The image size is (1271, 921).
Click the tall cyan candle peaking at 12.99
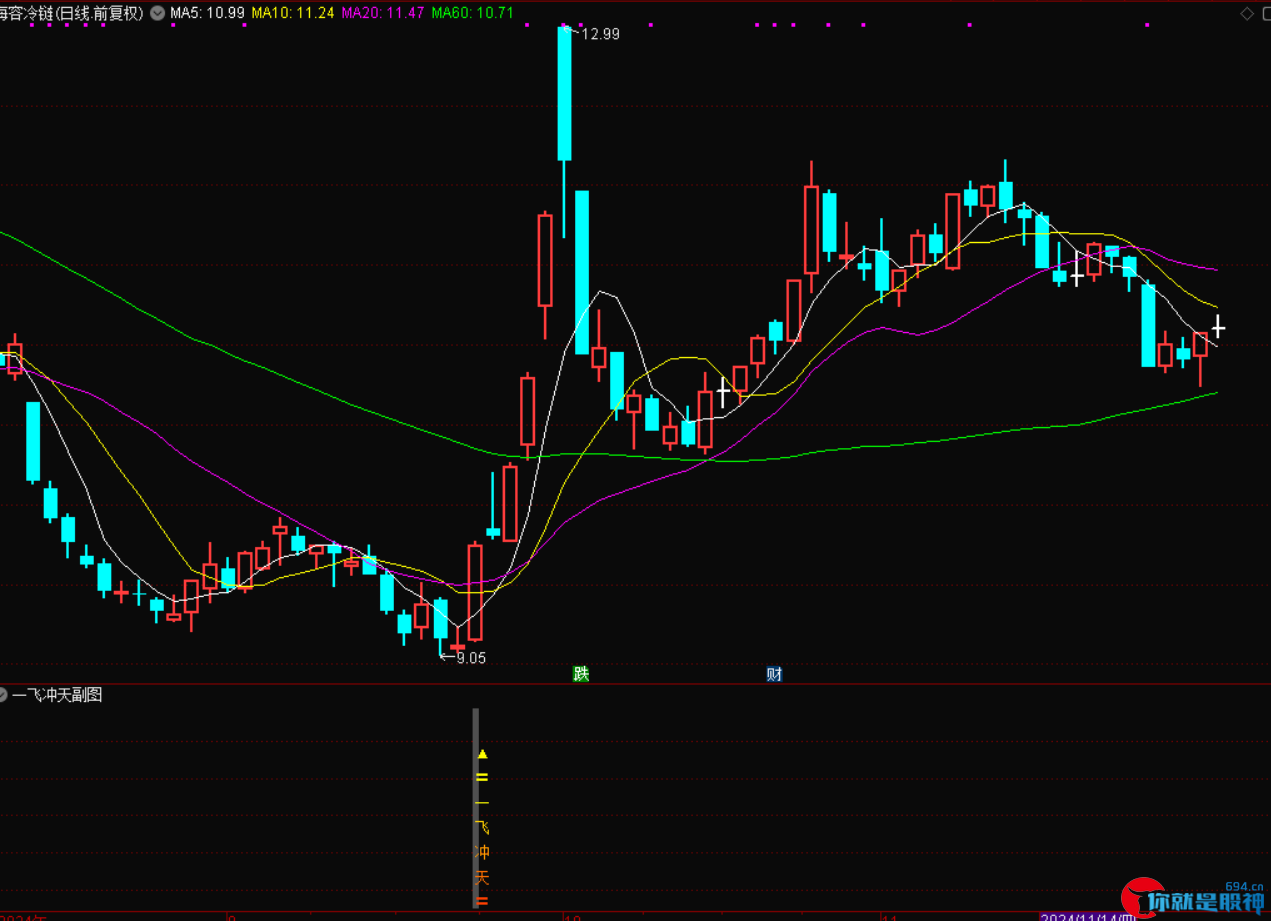pyautogui.click(x=564, y=93)
